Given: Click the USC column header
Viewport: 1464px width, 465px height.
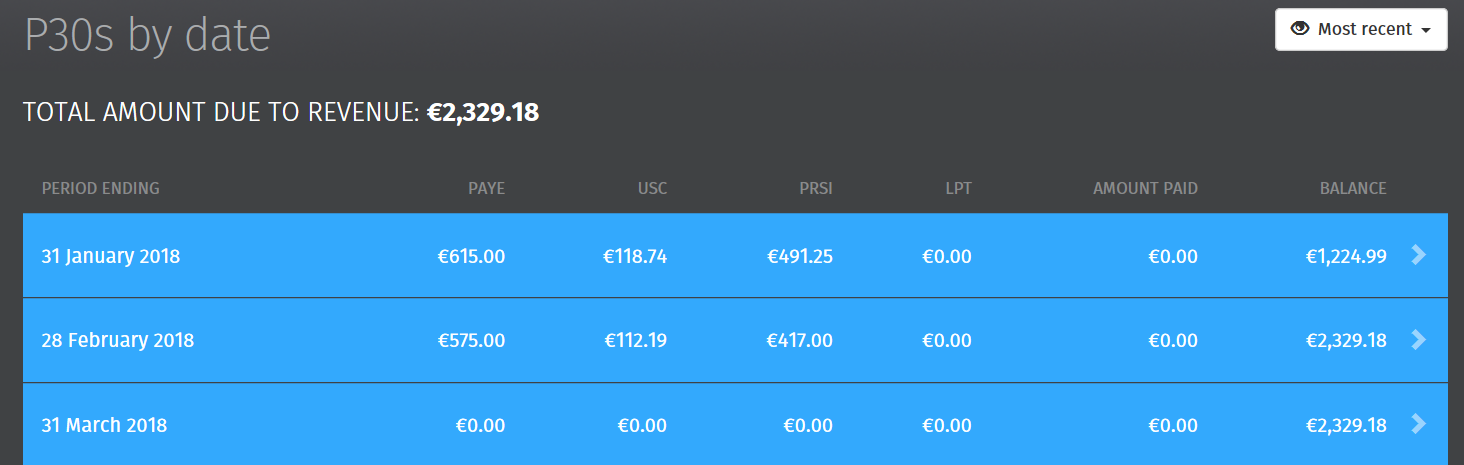Looking at the screenshot, I should [652, 188].
